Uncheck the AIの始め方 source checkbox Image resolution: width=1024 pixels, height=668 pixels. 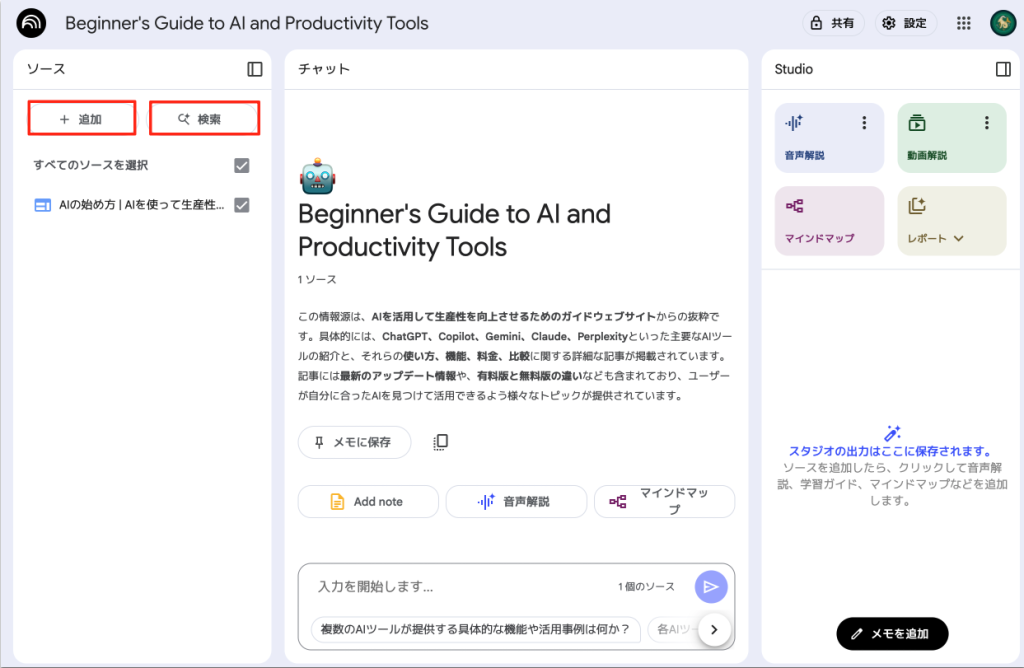point(241,205)
